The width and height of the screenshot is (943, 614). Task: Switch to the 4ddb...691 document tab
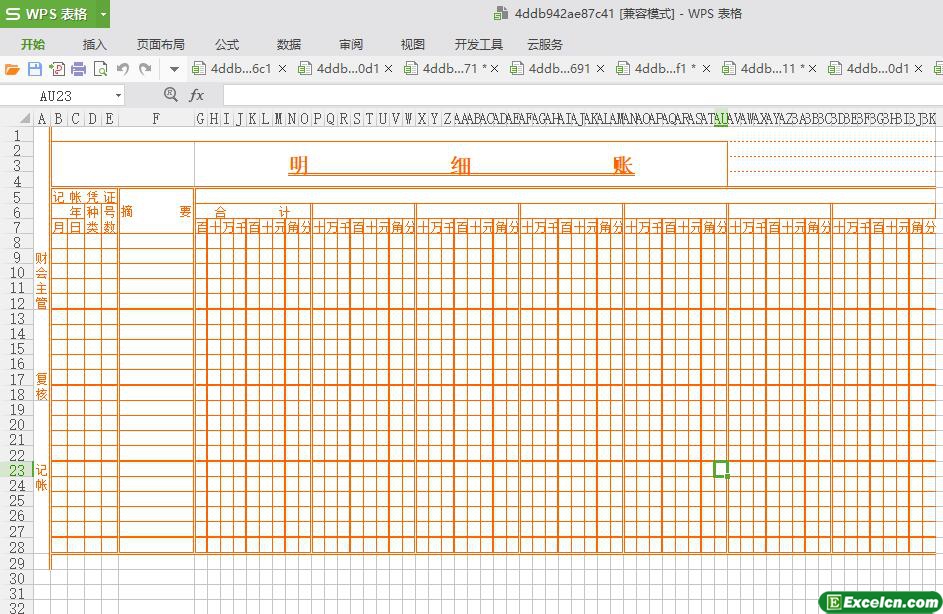558,69
